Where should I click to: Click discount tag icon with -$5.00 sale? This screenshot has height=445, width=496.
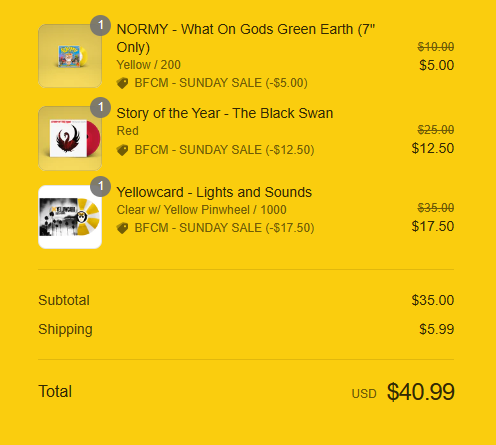tap(122, 83)
